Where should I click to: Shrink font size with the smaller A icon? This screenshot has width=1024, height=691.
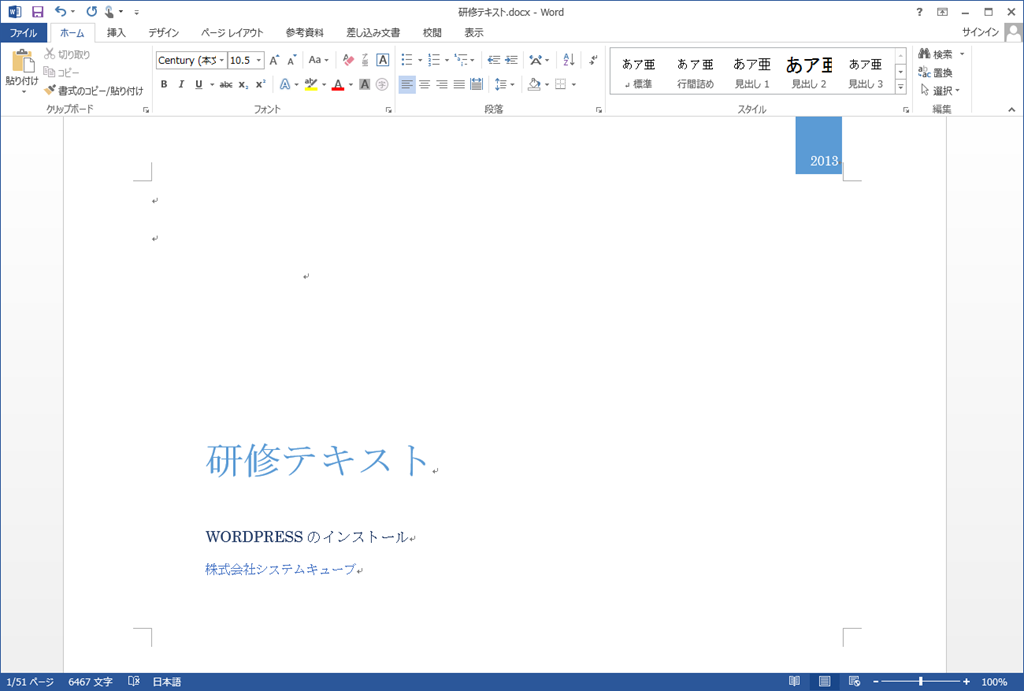tap(292, 60)
